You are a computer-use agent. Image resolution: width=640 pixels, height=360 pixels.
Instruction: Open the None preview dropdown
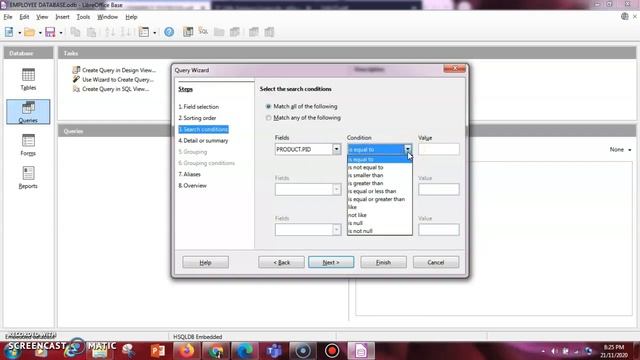[620, 150]
